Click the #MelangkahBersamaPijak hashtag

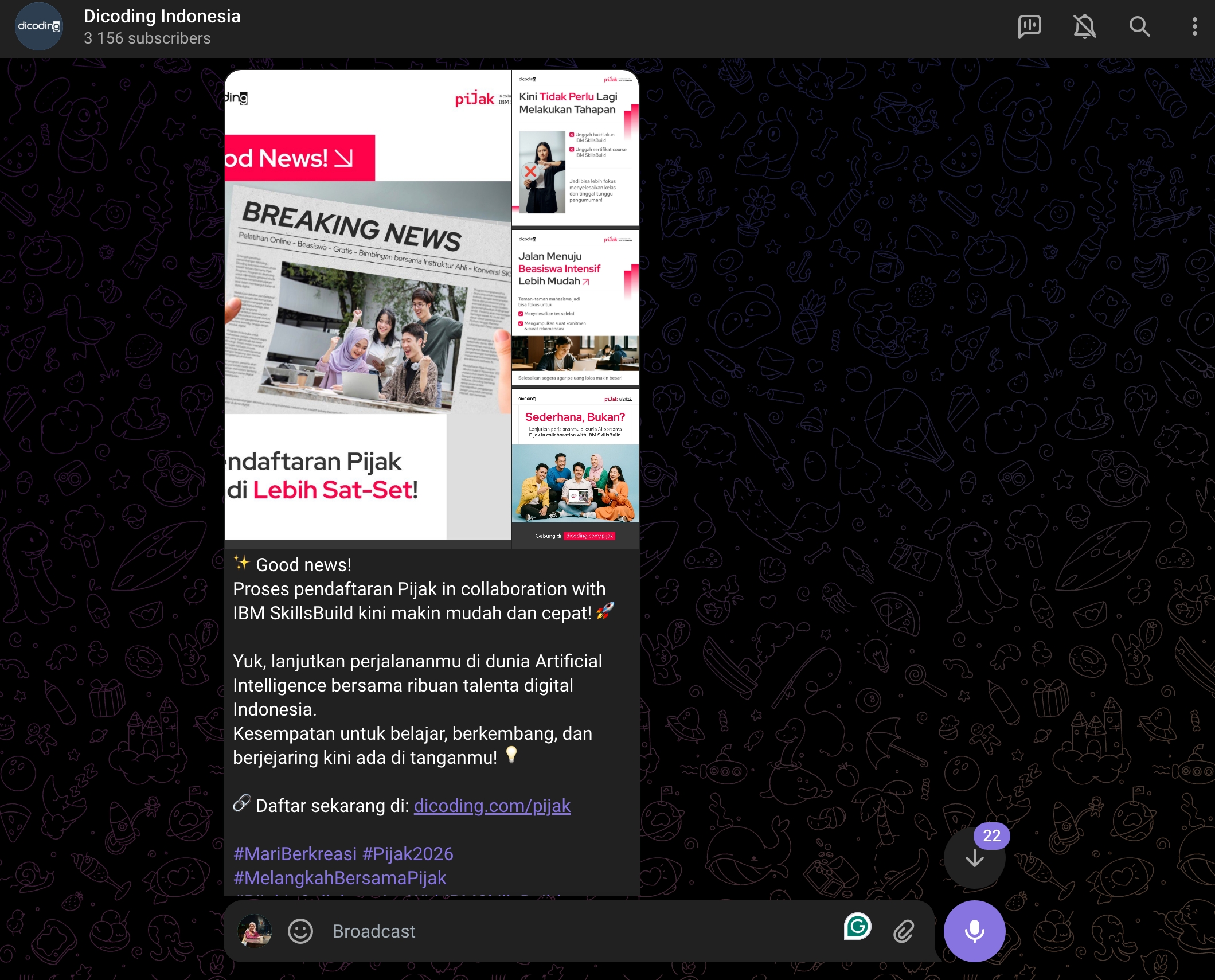pos(339,878)
